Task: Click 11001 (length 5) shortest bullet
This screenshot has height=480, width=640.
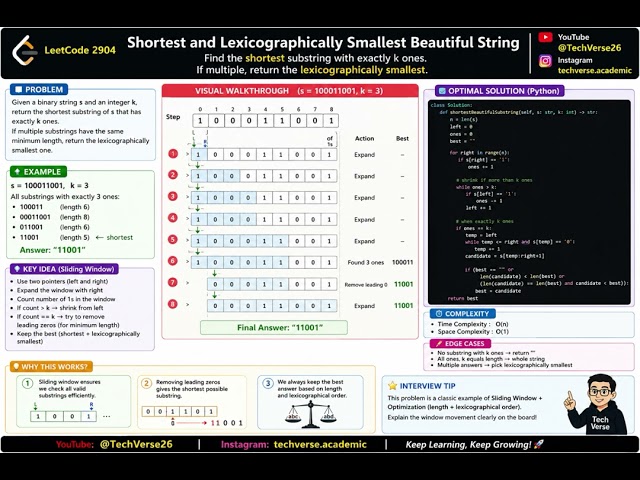Action: tap(73, 238)
